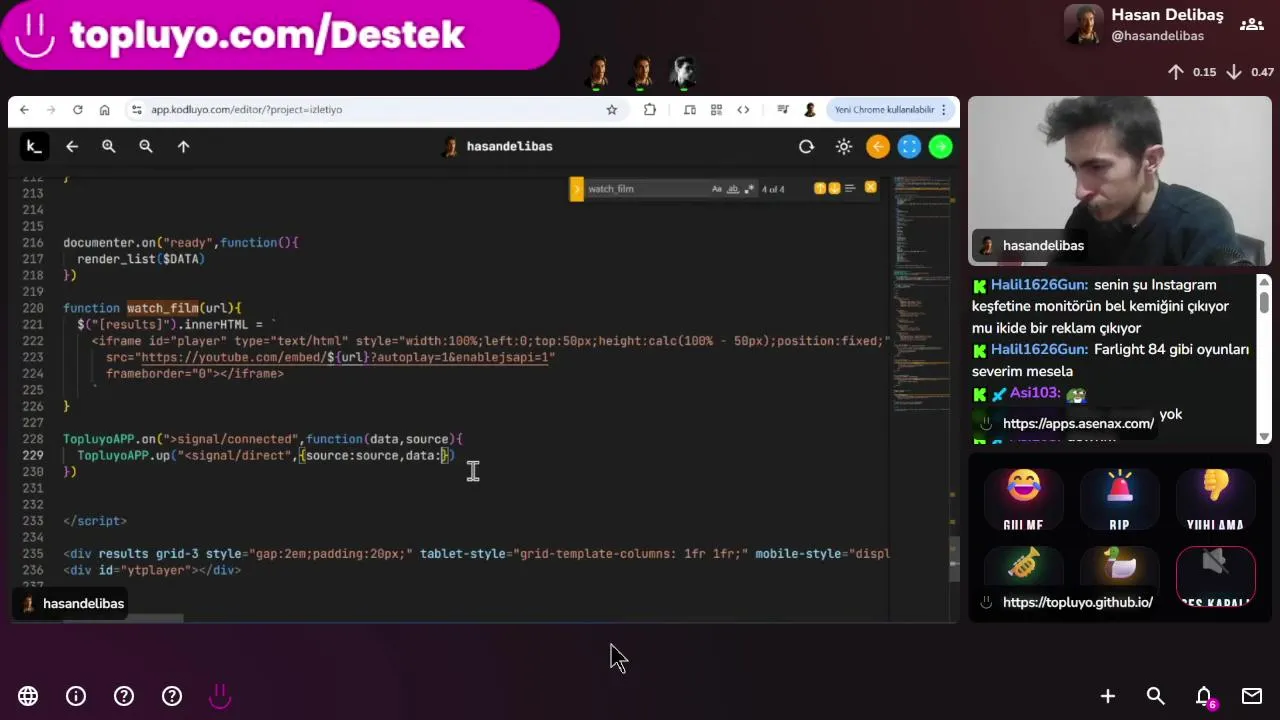Expand the replace toggle in find bar

576,189
